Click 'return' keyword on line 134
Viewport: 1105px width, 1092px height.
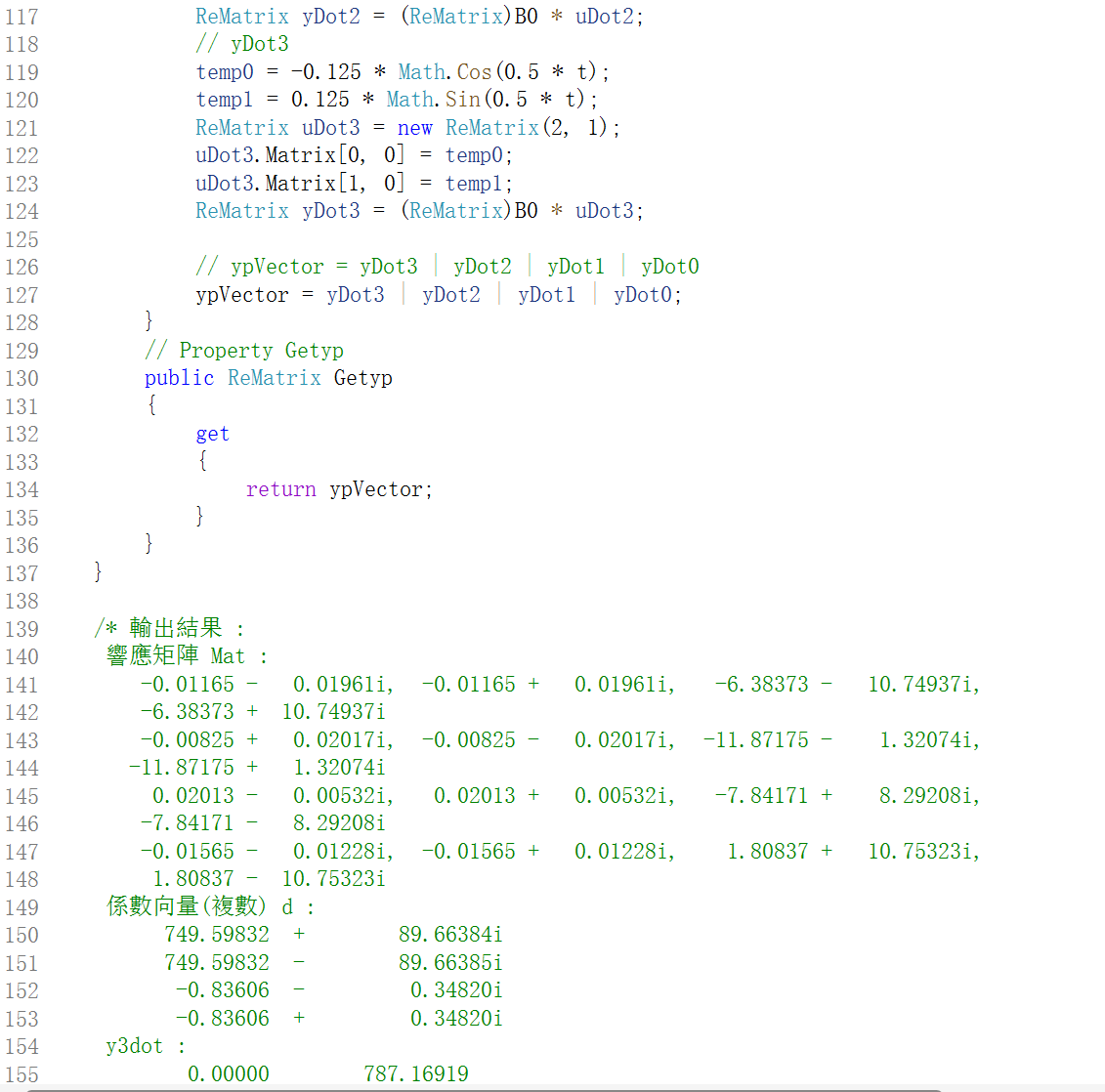click(x=281, y=489)
